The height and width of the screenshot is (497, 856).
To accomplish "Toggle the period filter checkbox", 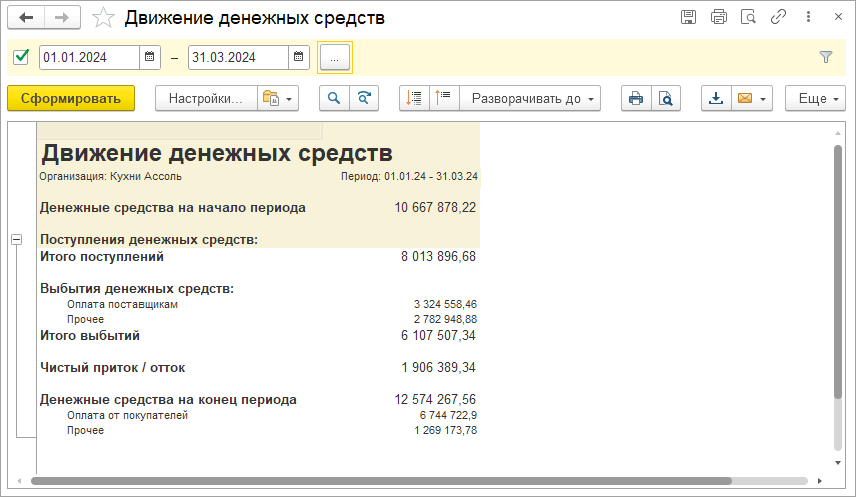I will 21,57.
